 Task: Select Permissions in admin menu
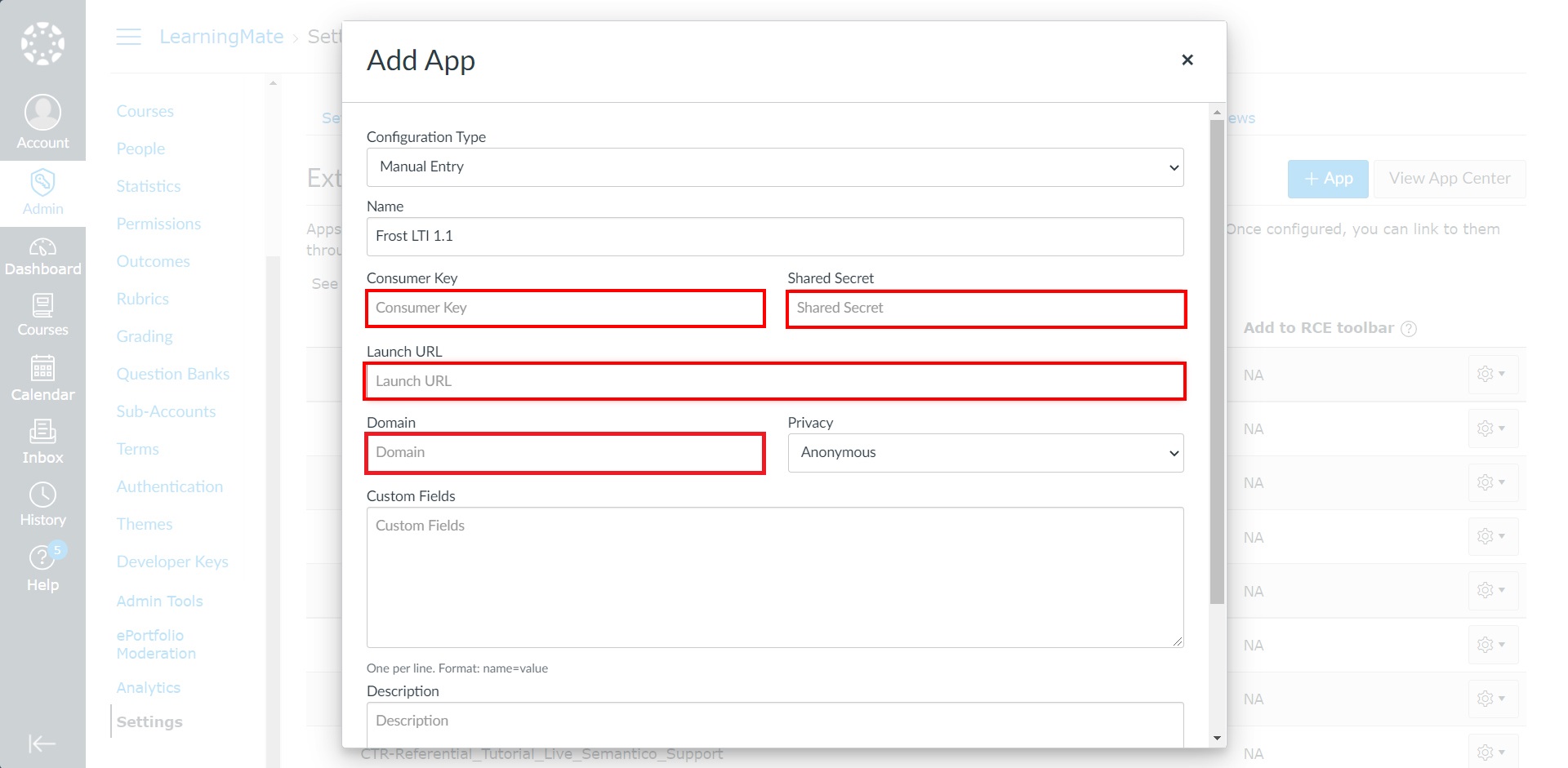pyautogui.click(x=158, y=224)
